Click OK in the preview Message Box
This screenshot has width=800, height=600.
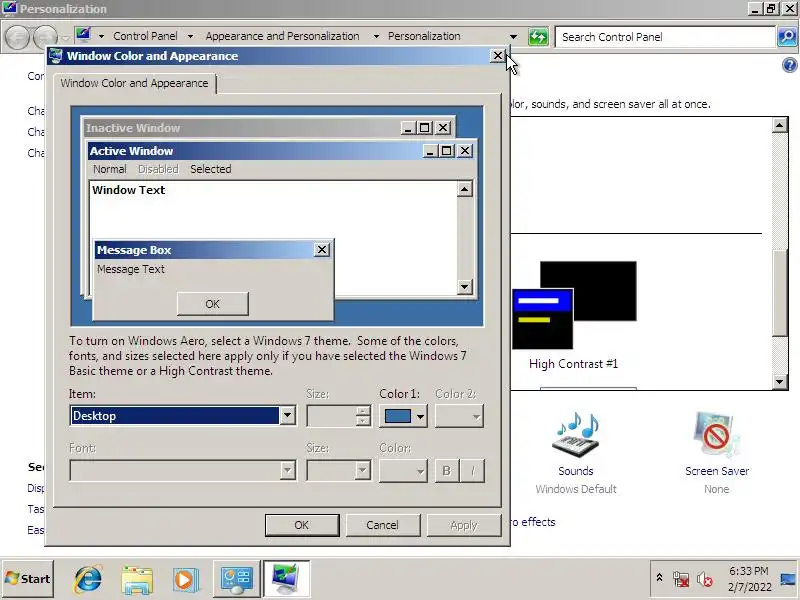[213, 304]
